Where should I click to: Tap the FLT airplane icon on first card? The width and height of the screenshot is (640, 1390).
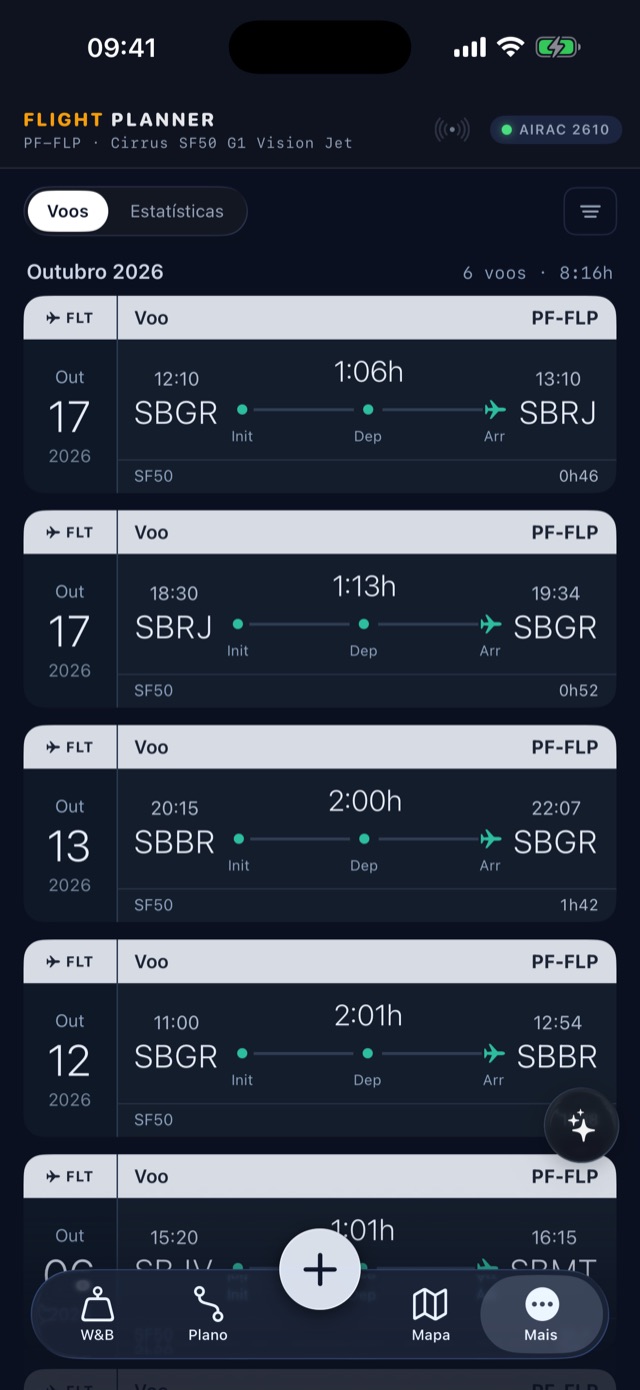coord(53,318)
